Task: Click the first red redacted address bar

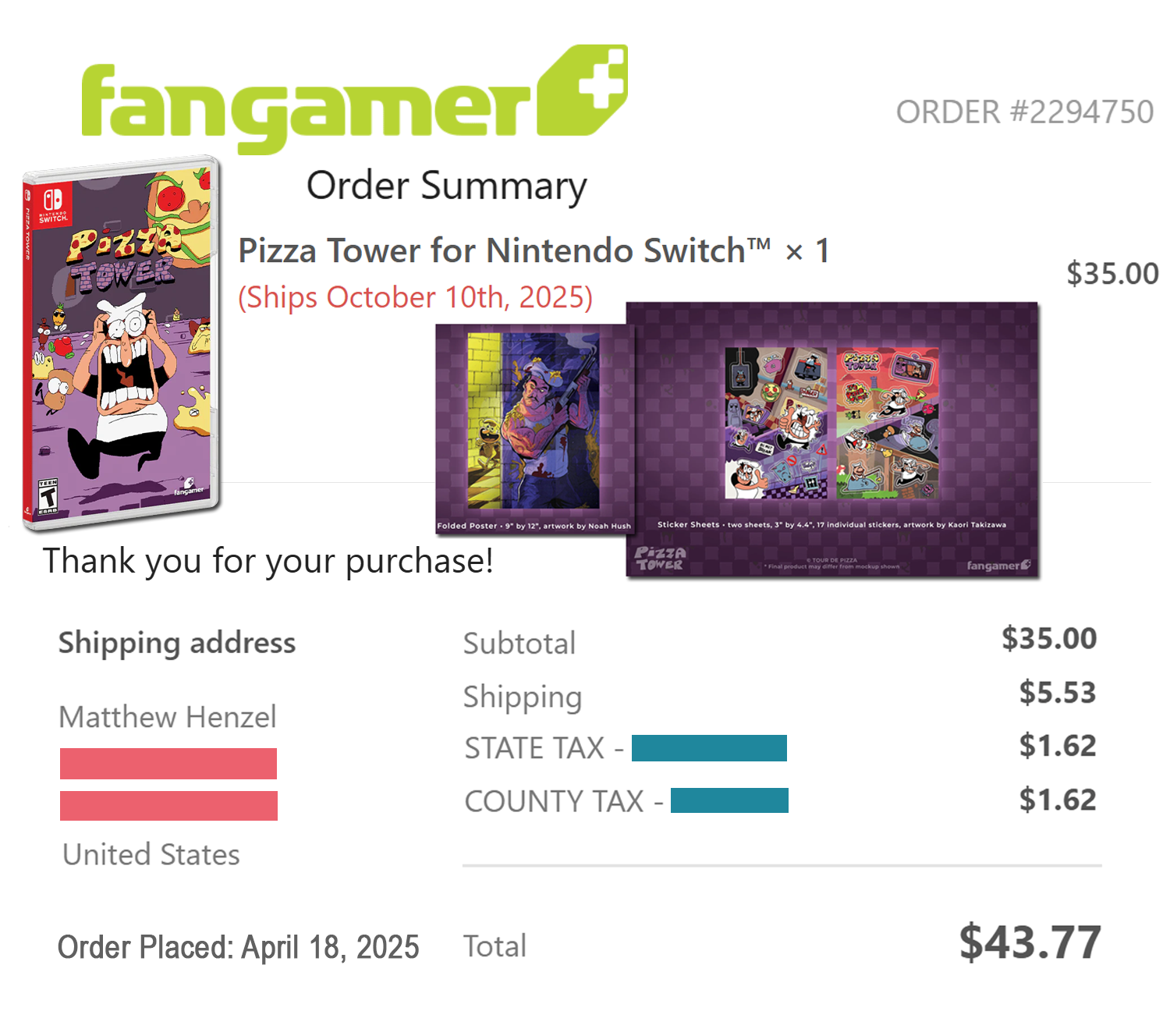Action: (168, 764)
